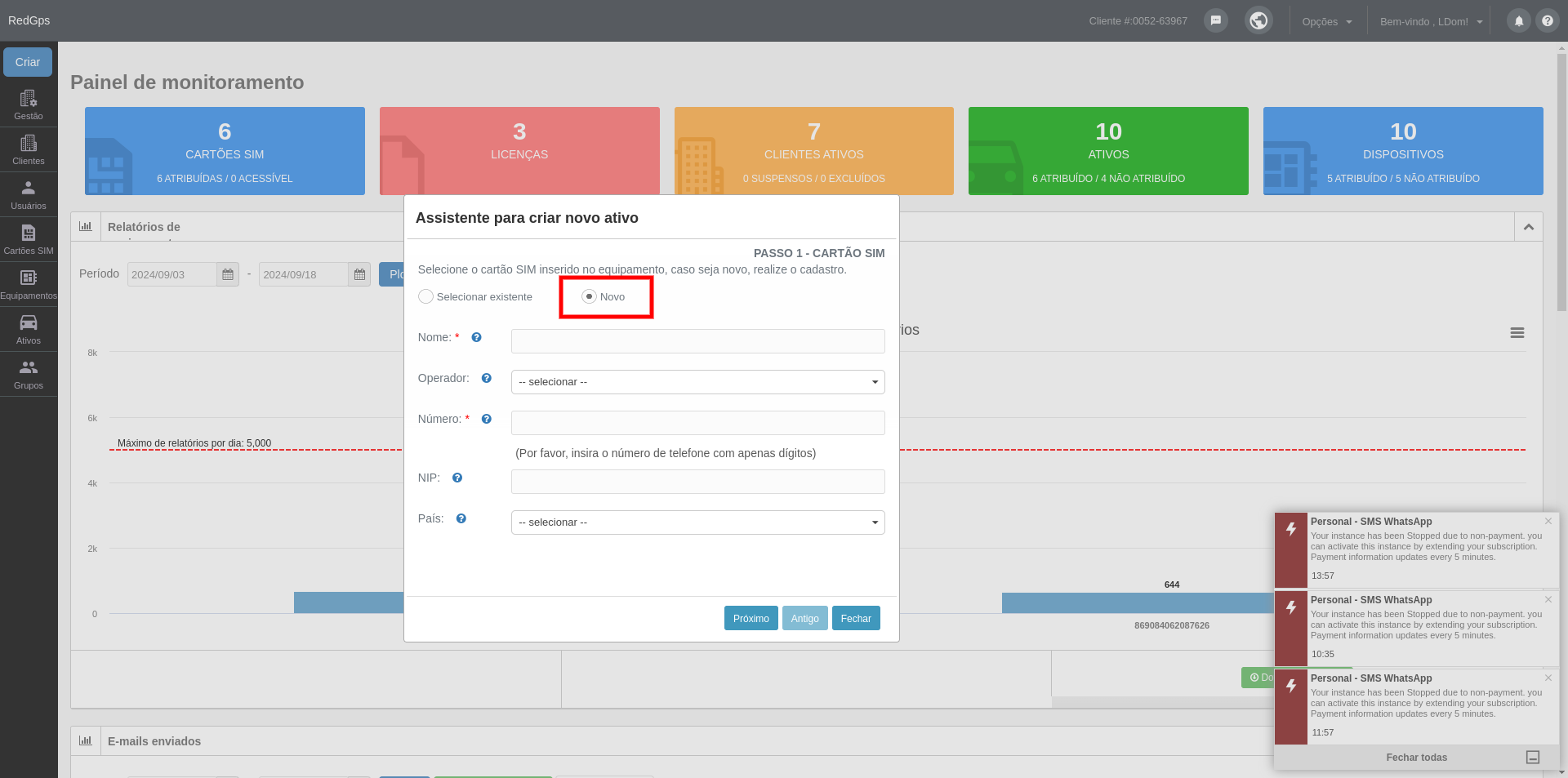This screenshot has height=778, width=1568.
Task: Click help icon next to Nome field
Action: tap(477, 337)
